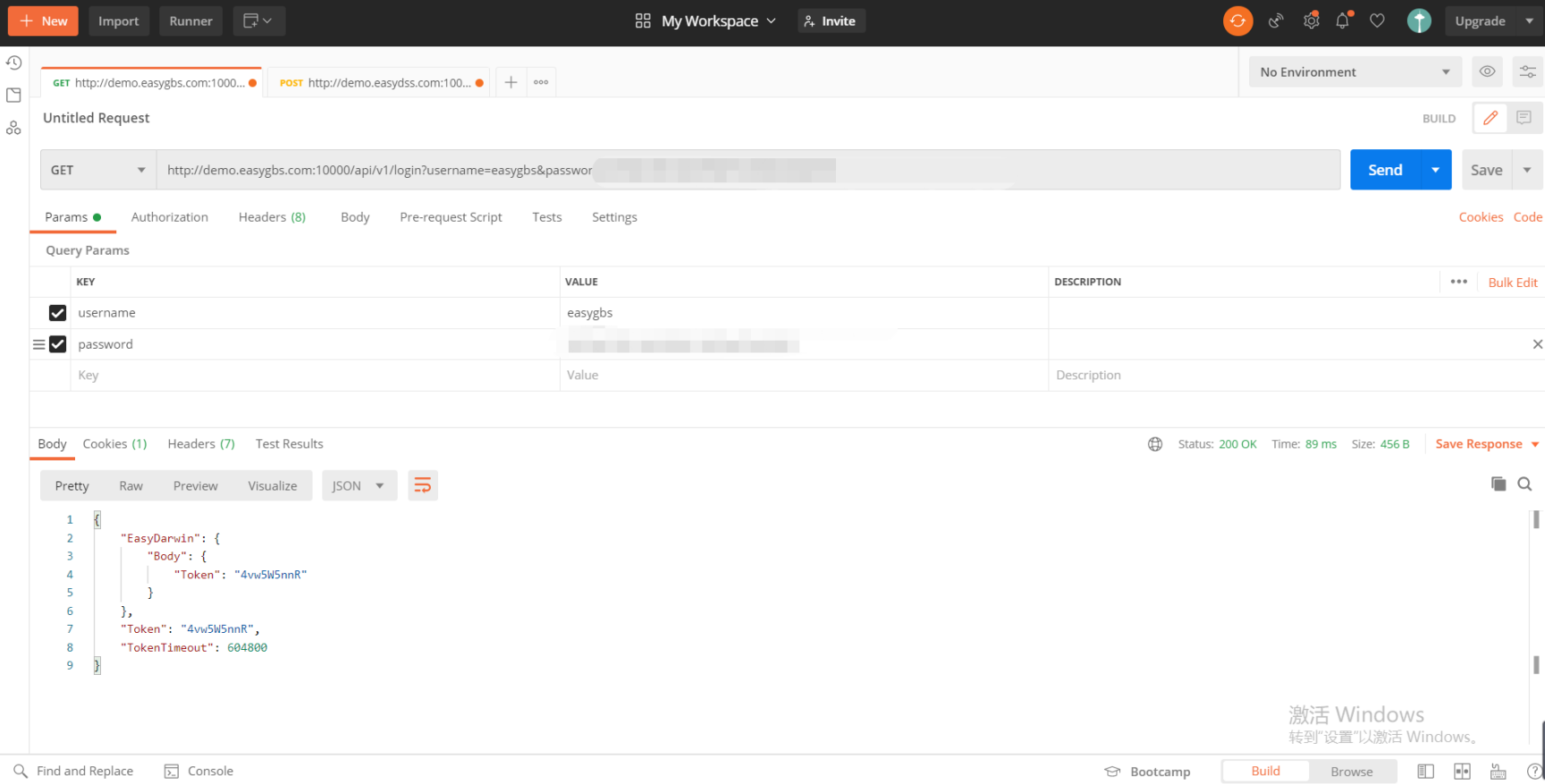
Task: Open the History sidebar icon
Action: [13, 63]
